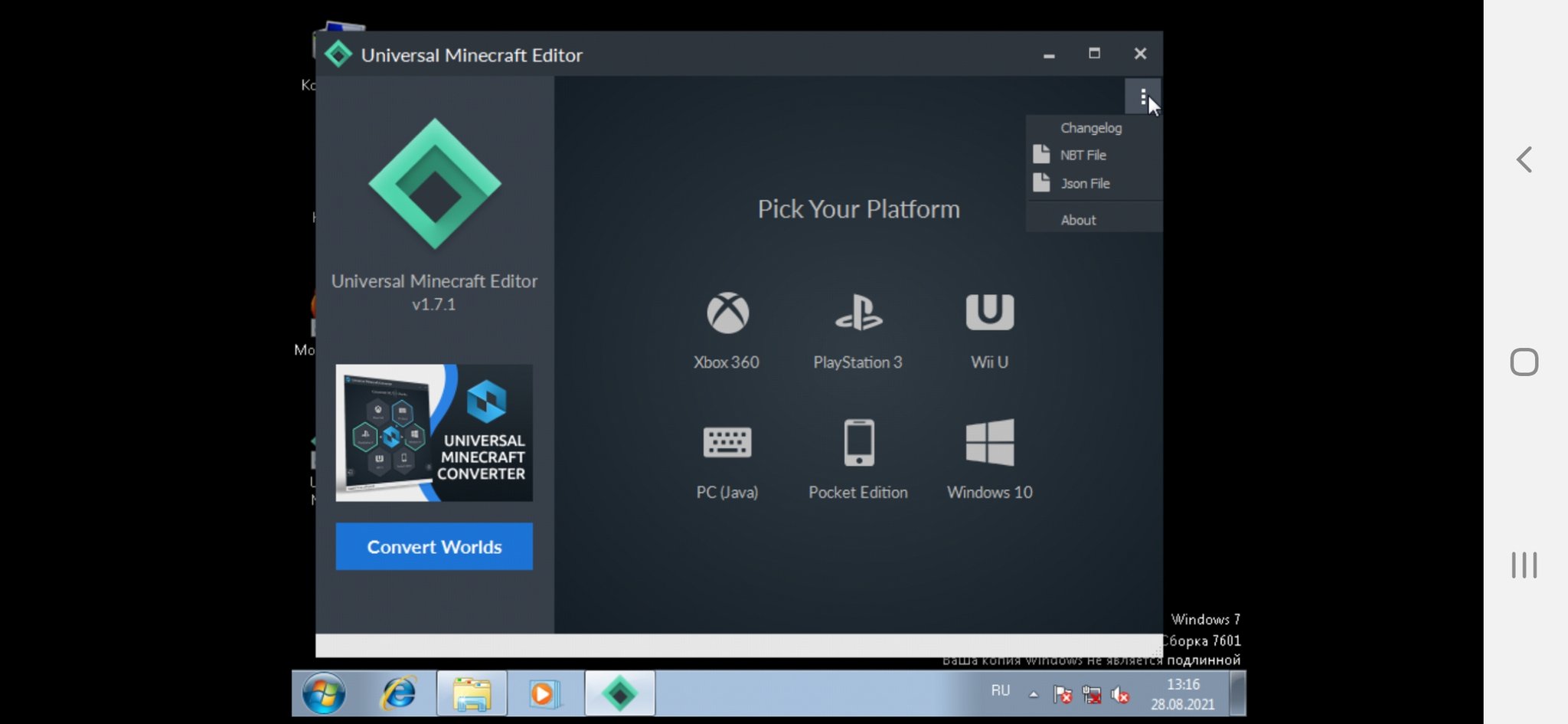Open Windows Explorer folder on taskbar
Viewport: 1568px width, 724px height.
[x=472, y=694]
